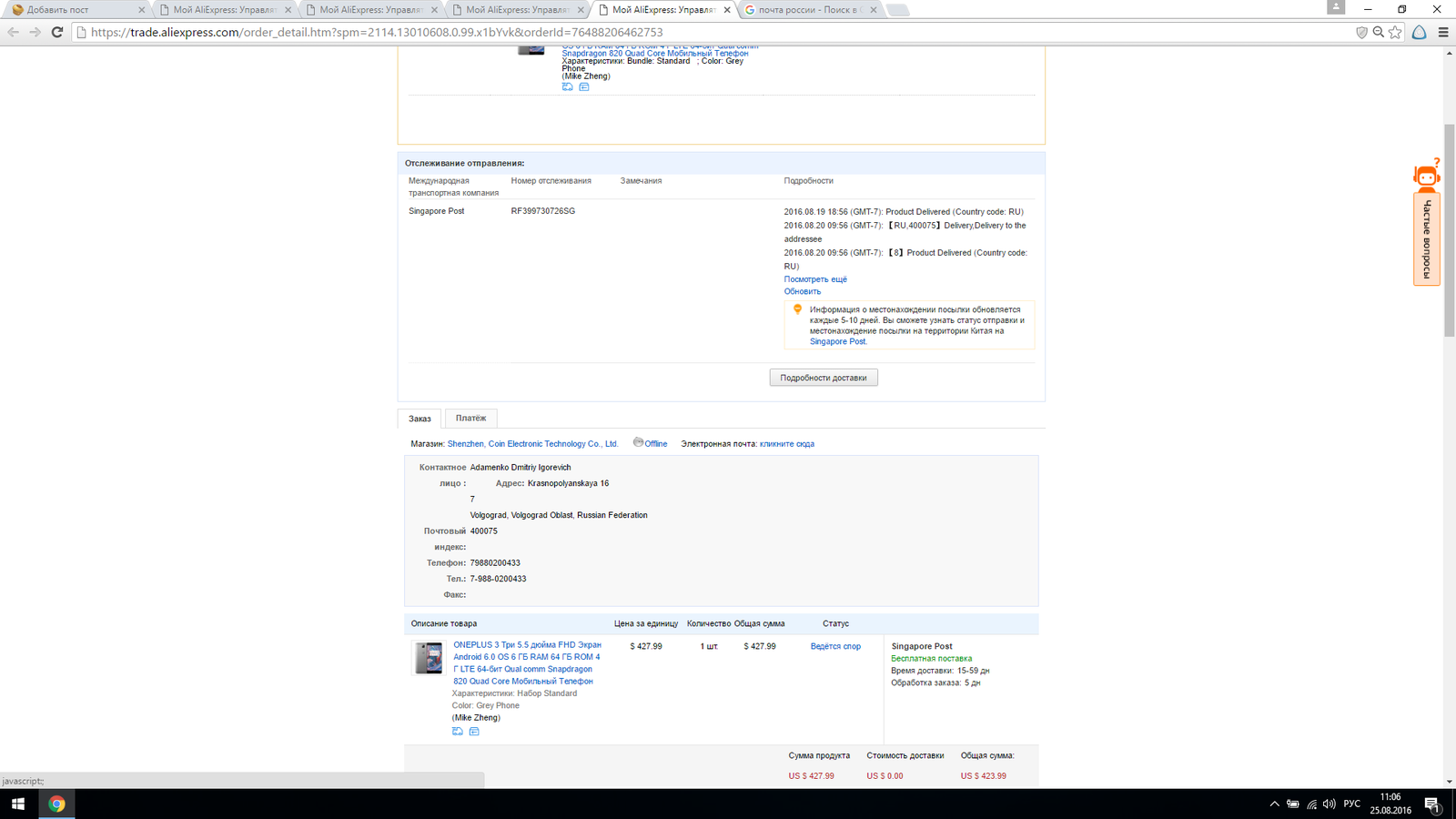The width and height of the screenshot is (1456, 819).
Task: Open the Action Center notification icon
Action: pos(1431,804)
